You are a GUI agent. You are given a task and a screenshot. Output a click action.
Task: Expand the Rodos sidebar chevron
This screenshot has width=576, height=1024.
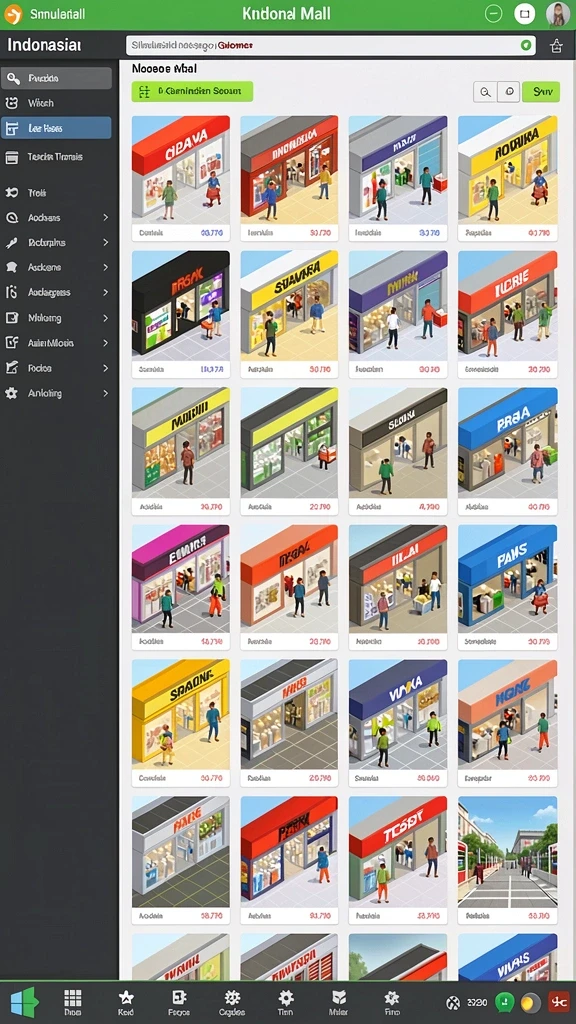[x=106, y=368]
